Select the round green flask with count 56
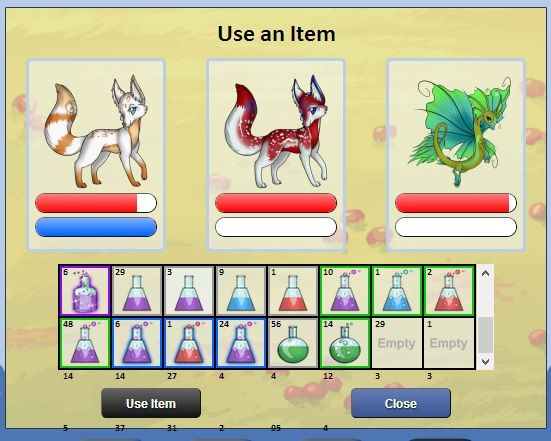Screen dimensions: 551x441 pos(293,343)
